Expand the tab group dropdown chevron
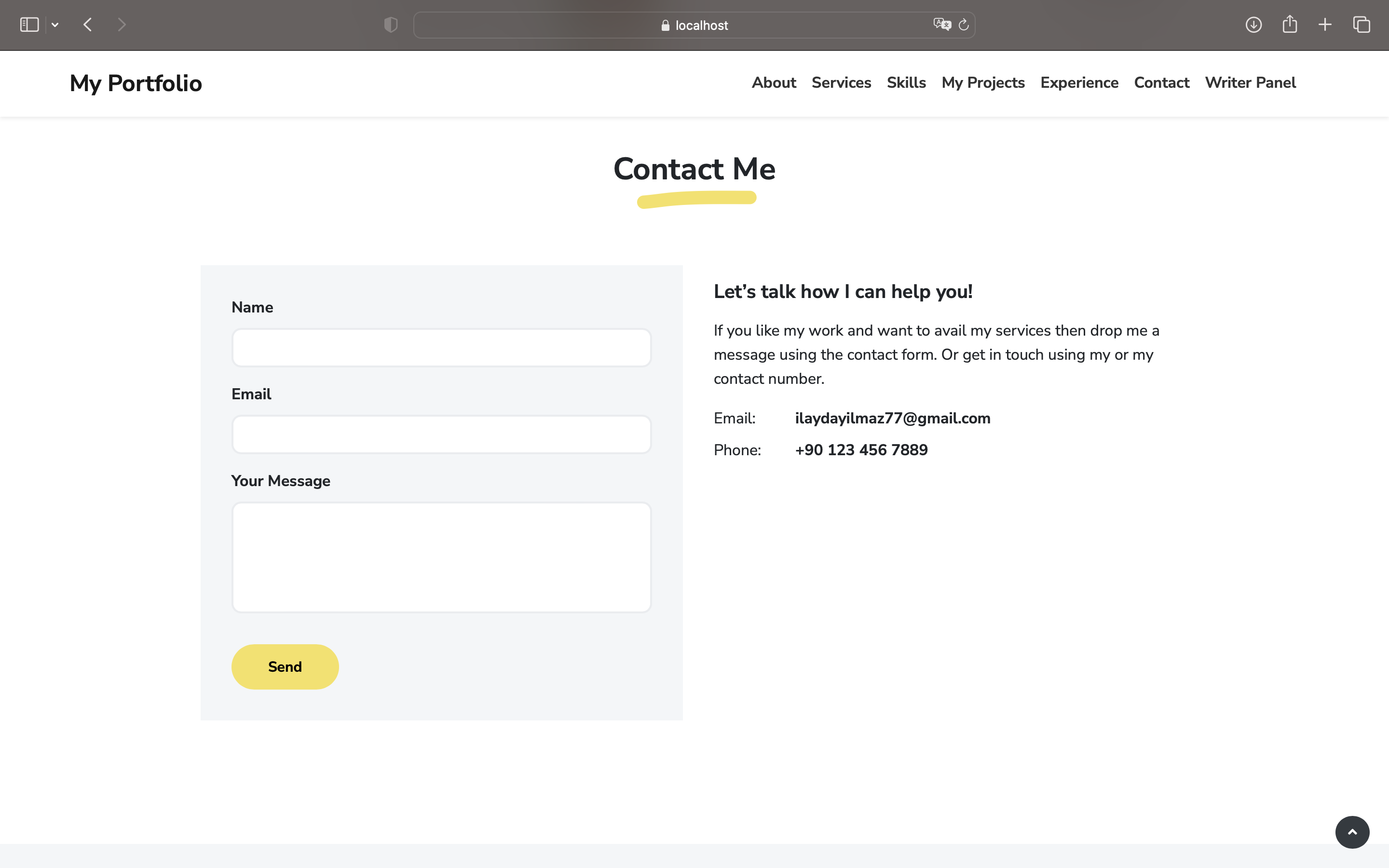 55,25
